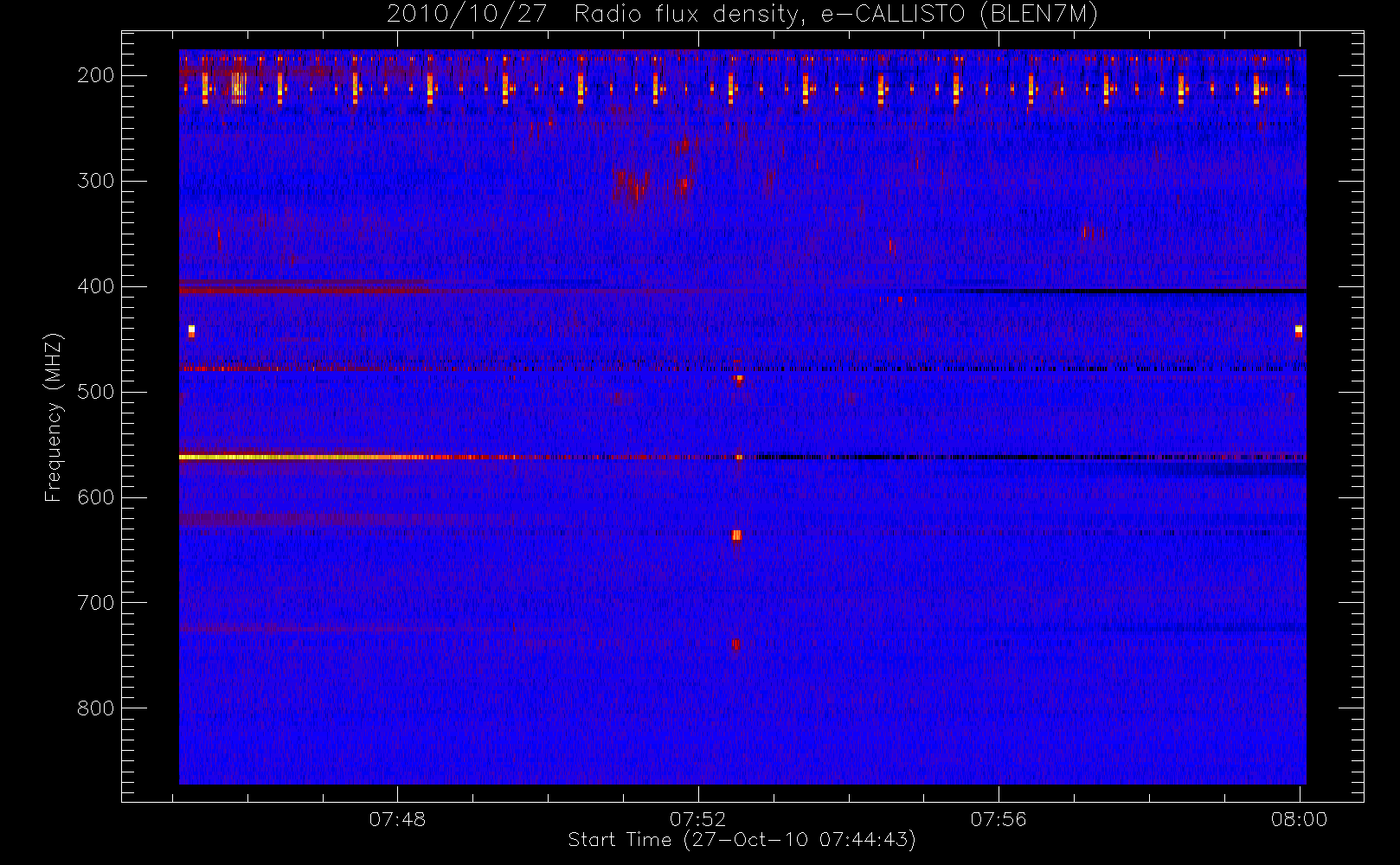Click the 700 frequency tick label

click(96, 603)
